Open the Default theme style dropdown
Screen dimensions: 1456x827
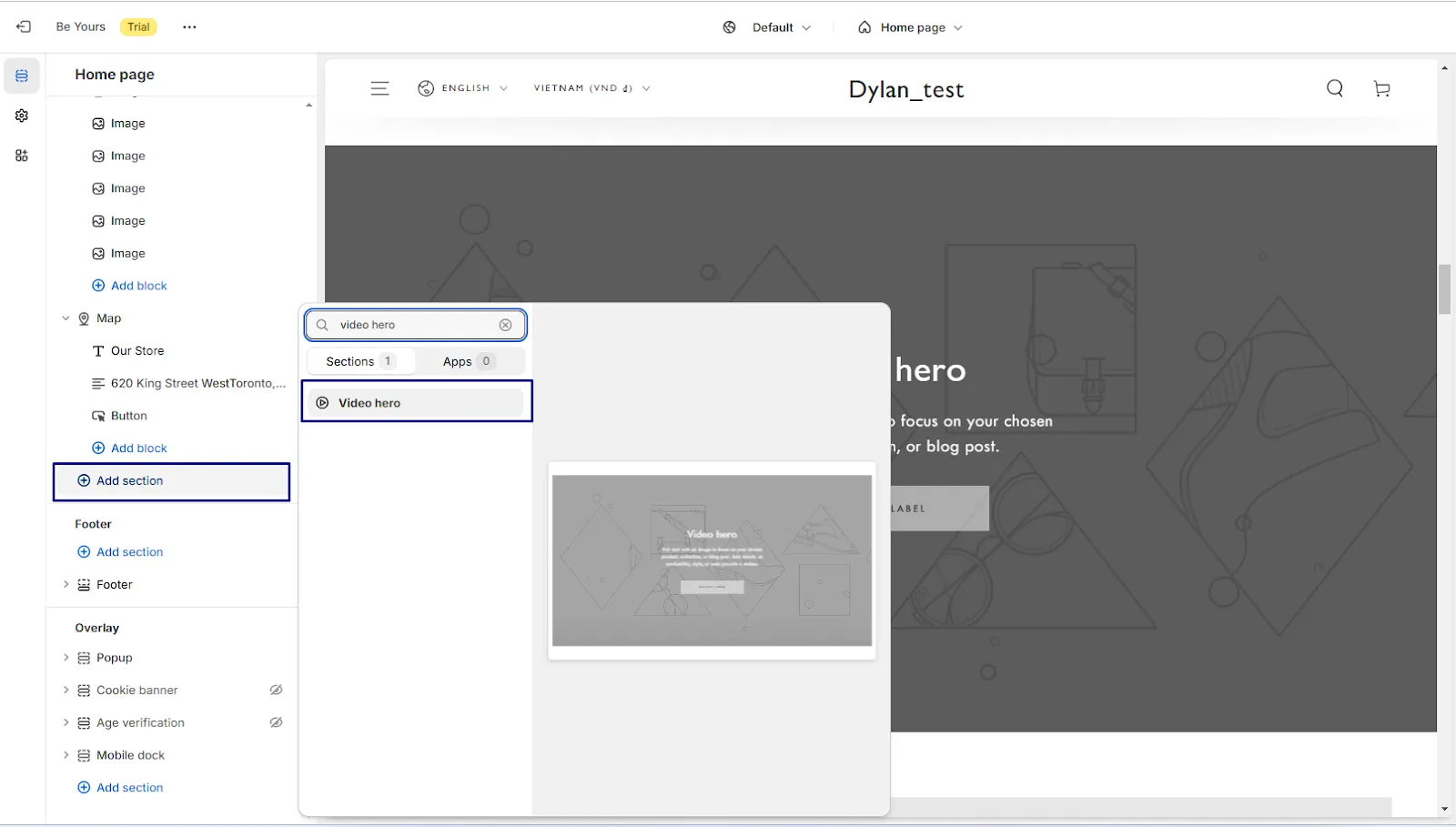767,27
